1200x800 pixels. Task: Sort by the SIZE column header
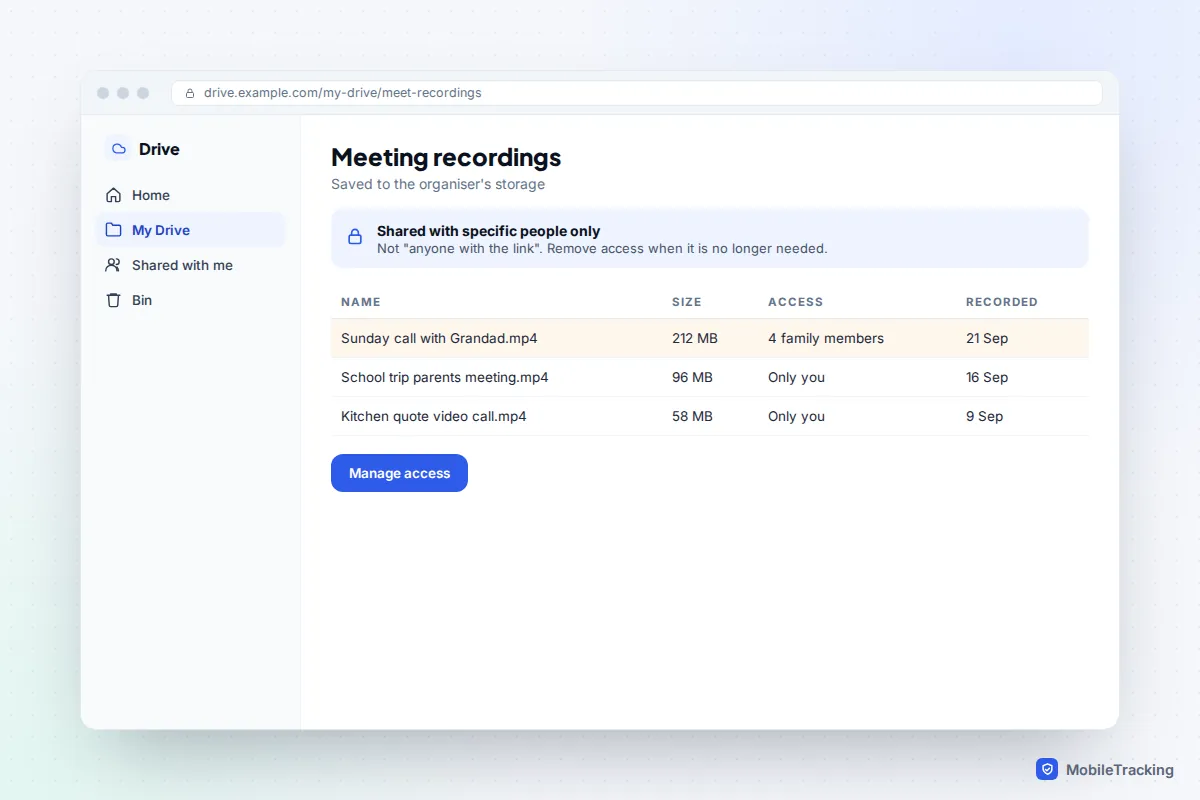pyautogui.click(x=687, y=302)
